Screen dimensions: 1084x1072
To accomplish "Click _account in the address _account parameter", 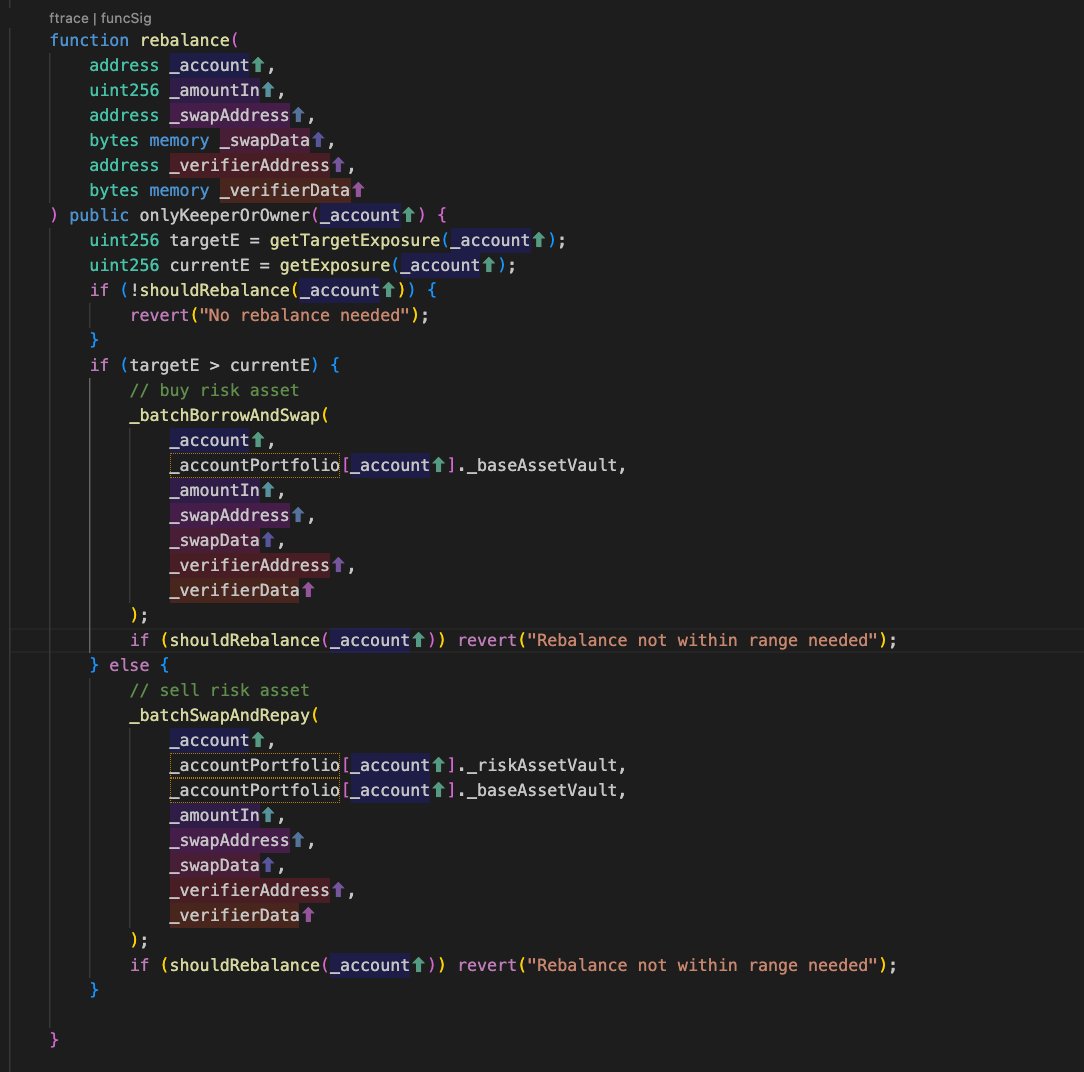I will pos(209,65).
